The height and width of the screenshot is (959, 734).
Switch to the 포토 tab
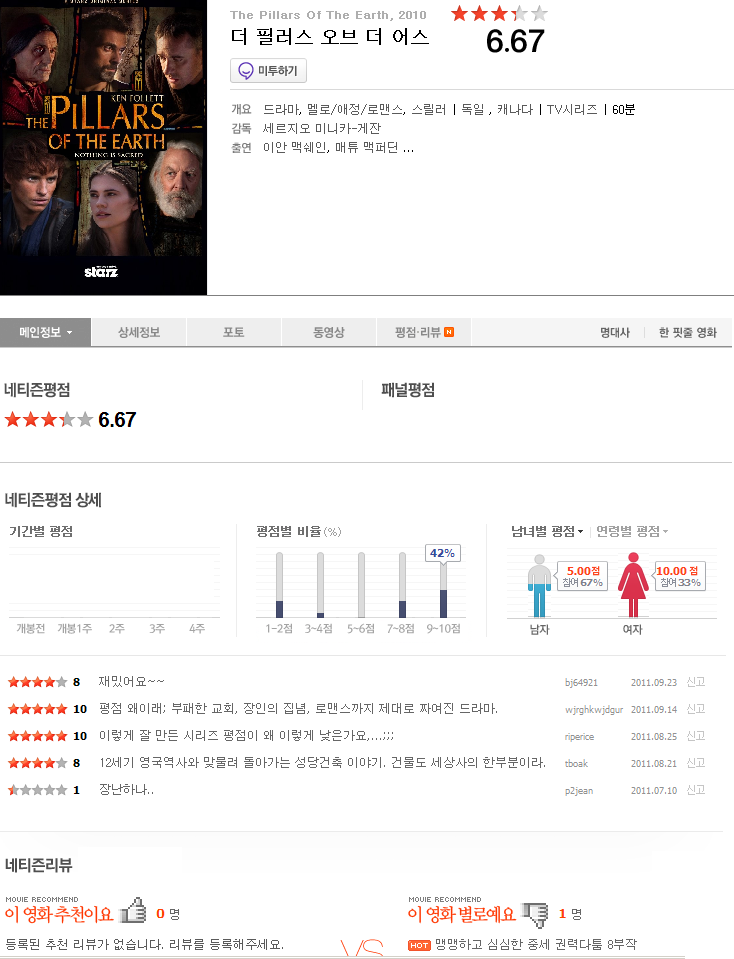point(234,332)
